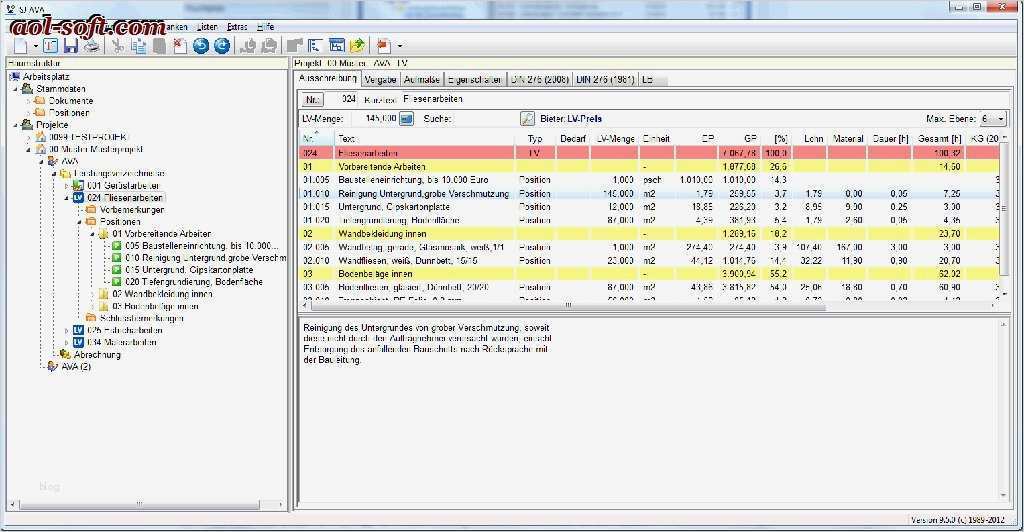Image resolution: width=1024 pixels, height=532 pixels.
Task: Click the blue undo arrow icon
Action: pyautogui.click(x=201, y=45)
